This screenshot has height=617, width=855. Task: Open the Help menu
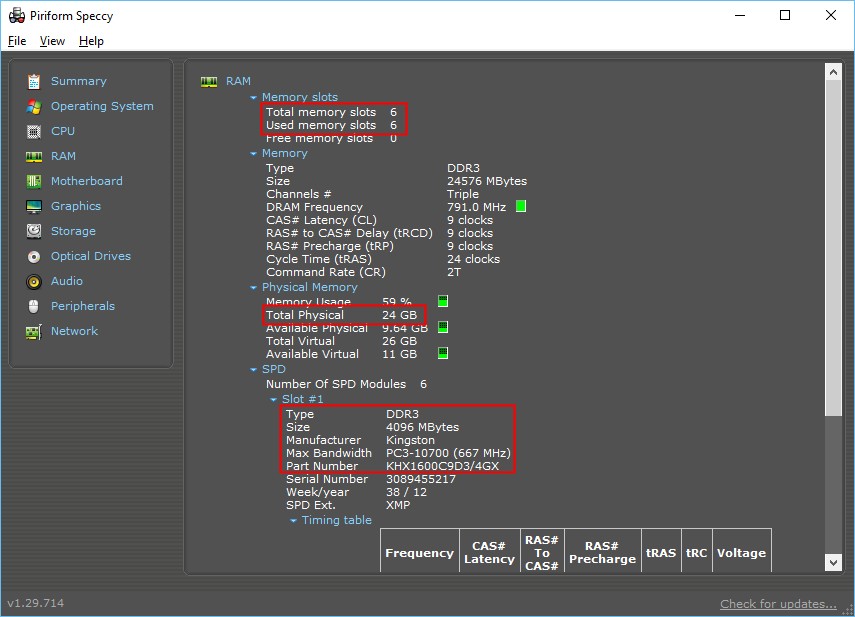click(91, 41)
